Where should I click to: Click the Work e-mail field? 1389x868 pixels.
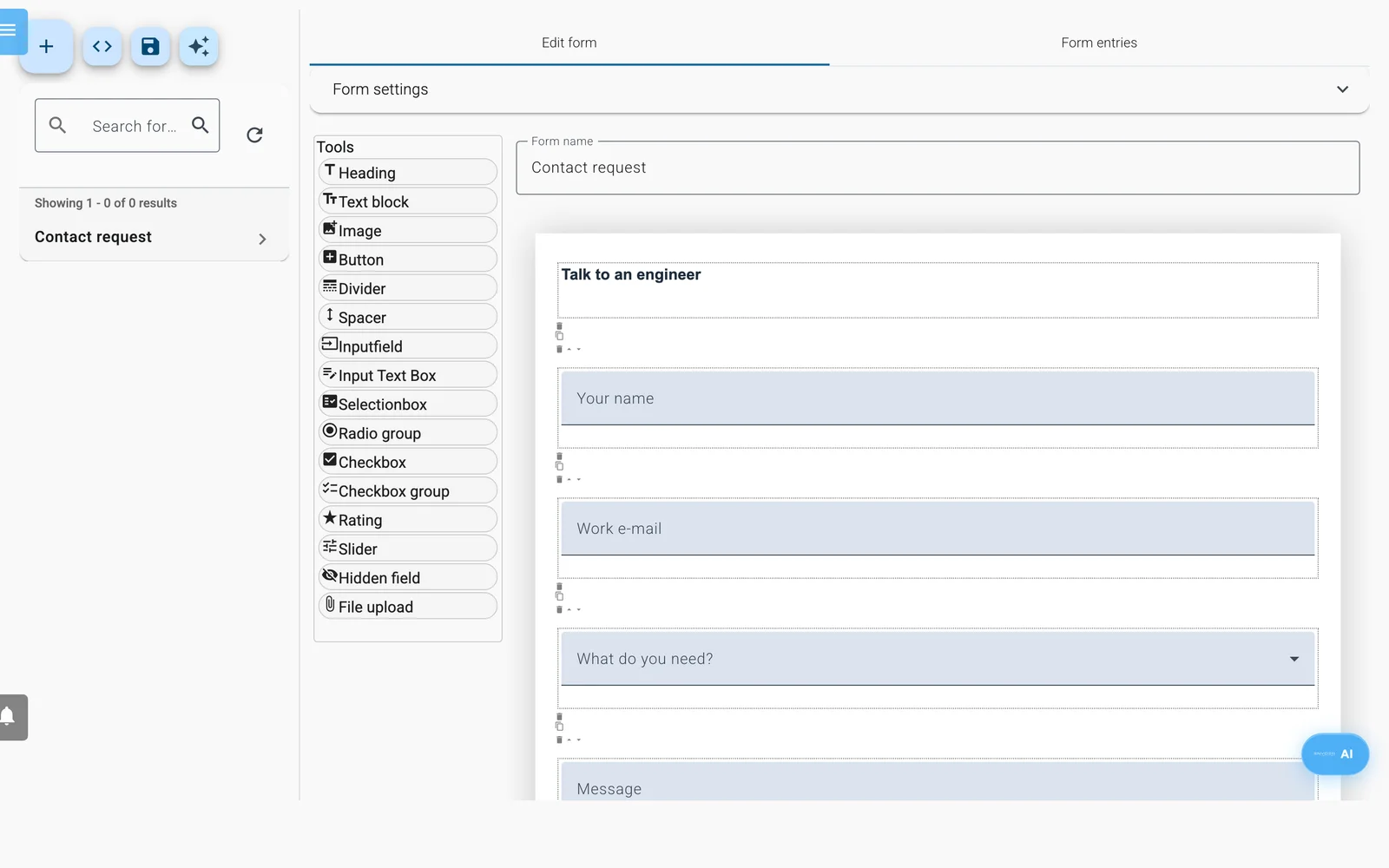coord(938,529)
